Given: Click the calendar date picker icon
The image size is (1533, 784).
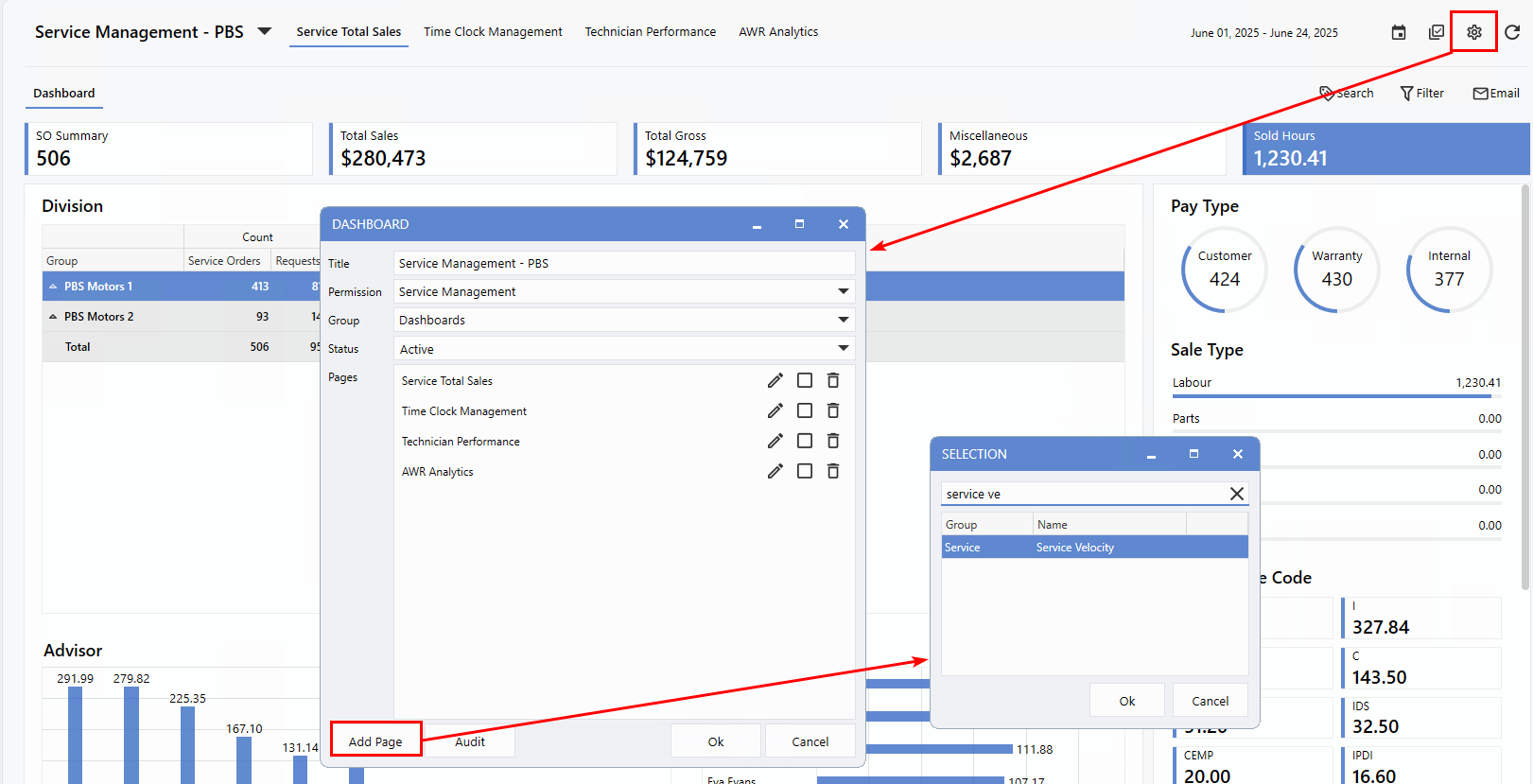Looking at the screenshot, I should pos(1398,32).
